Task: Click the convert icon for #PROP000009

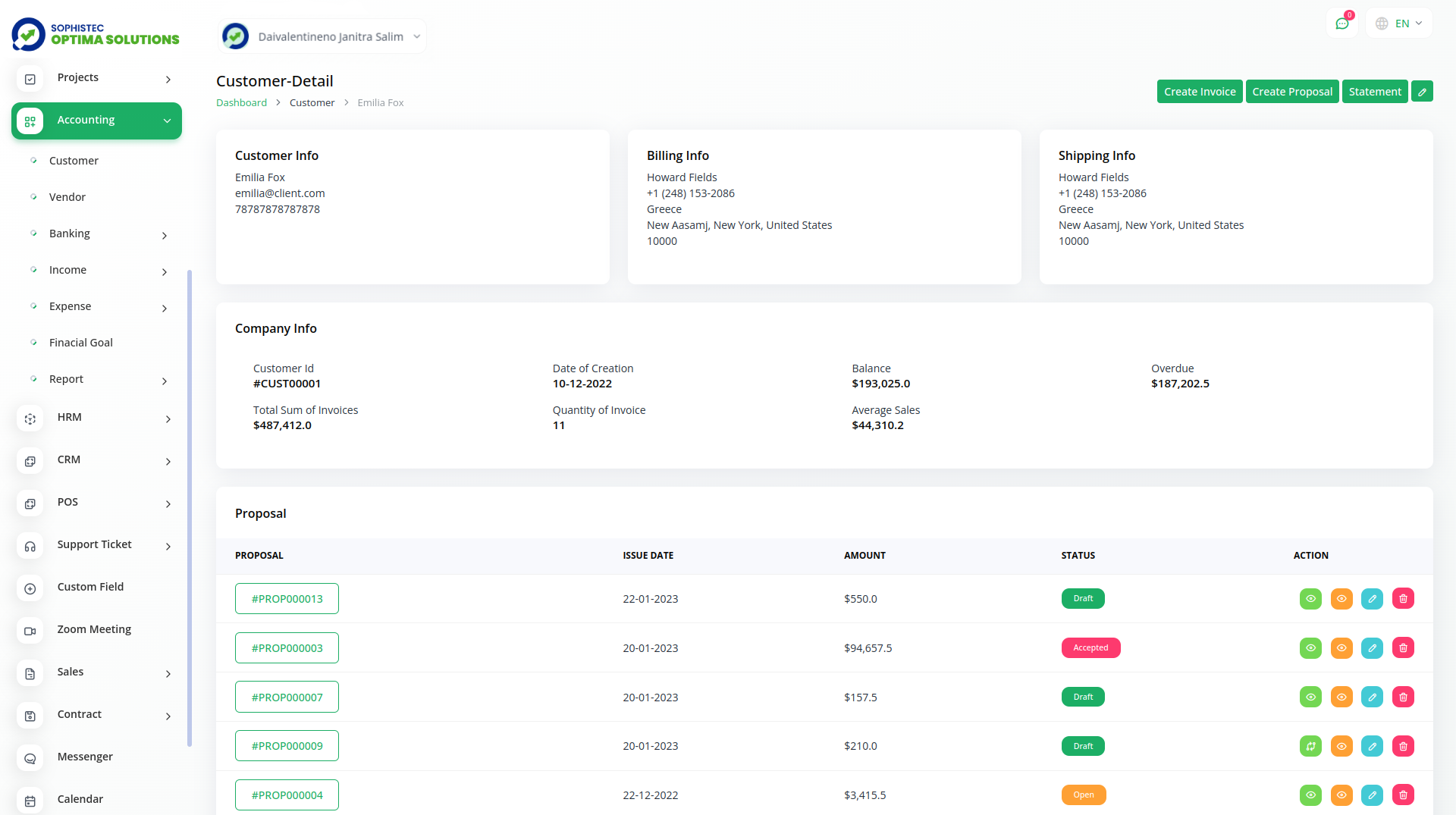Action: point(1310,746)
